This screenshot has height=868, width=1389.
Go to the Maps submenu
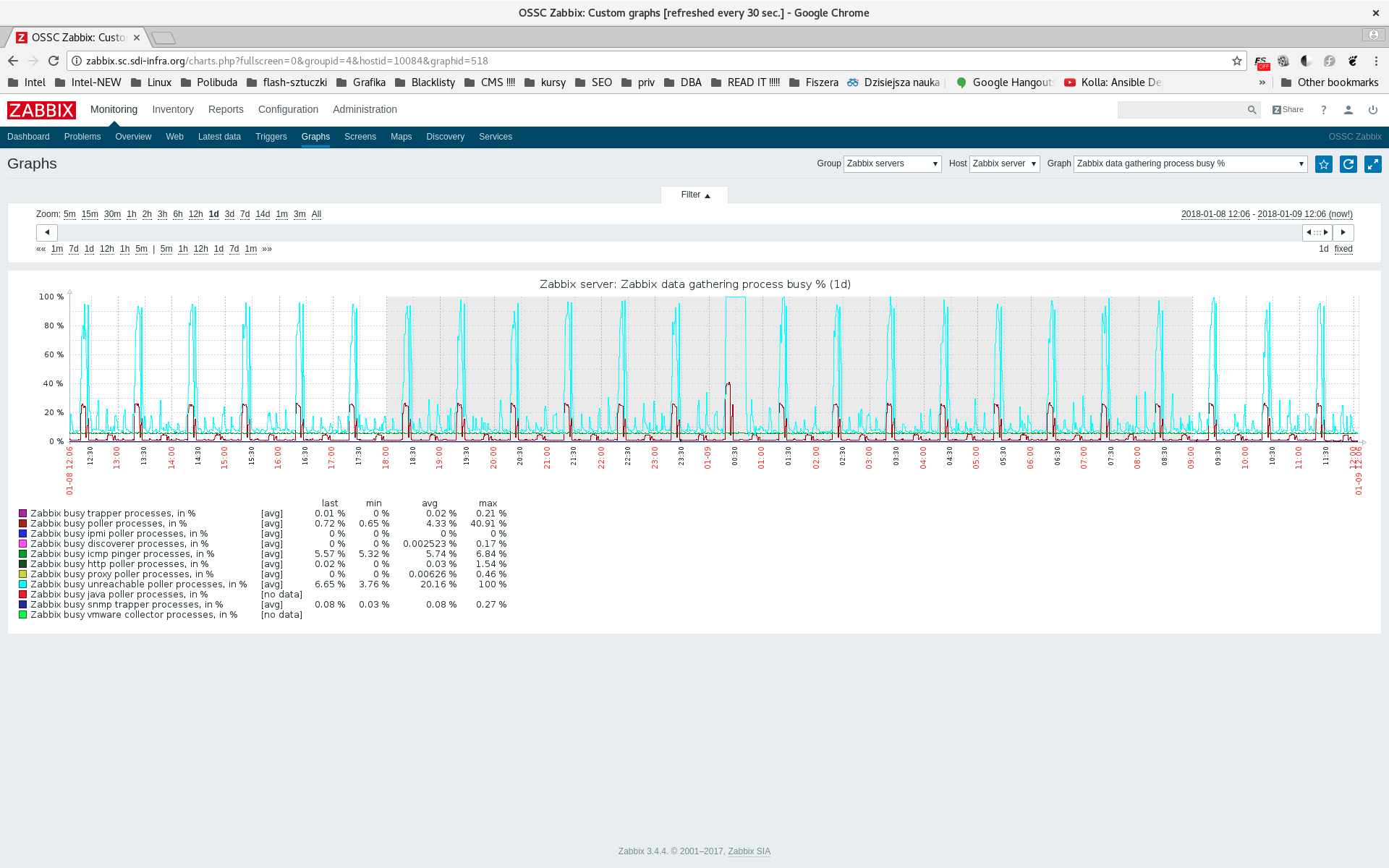401,137
